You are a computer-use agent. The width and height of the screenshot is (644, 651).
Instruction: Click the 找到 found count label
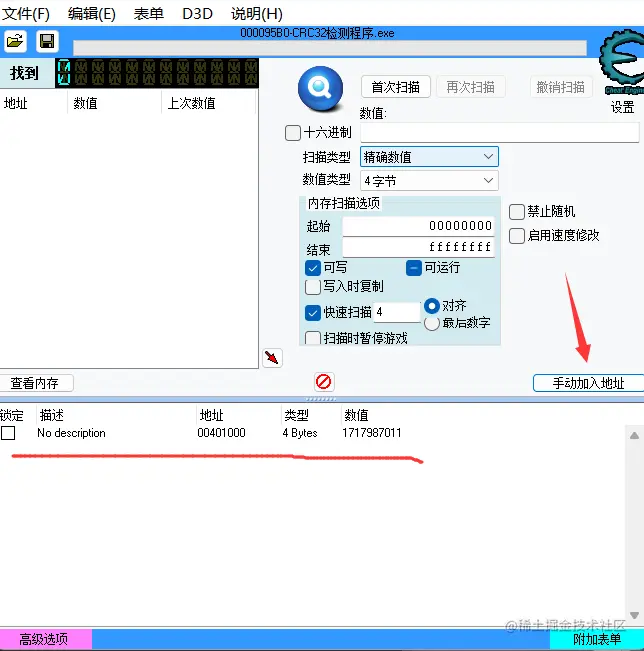pyautogui.click(x=24, y=73)
